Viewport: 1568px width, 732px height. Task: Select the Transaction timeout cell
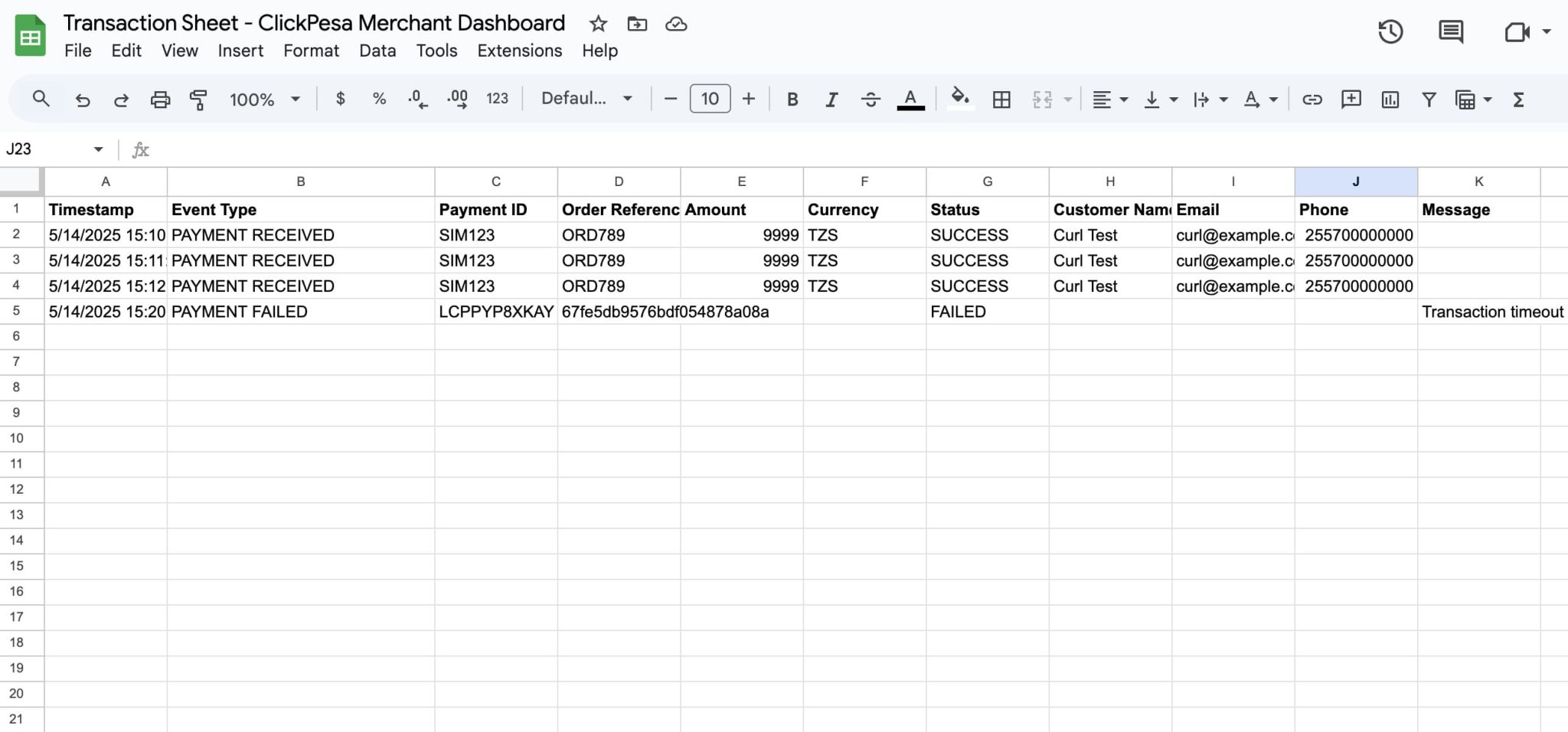[1478, 312]
